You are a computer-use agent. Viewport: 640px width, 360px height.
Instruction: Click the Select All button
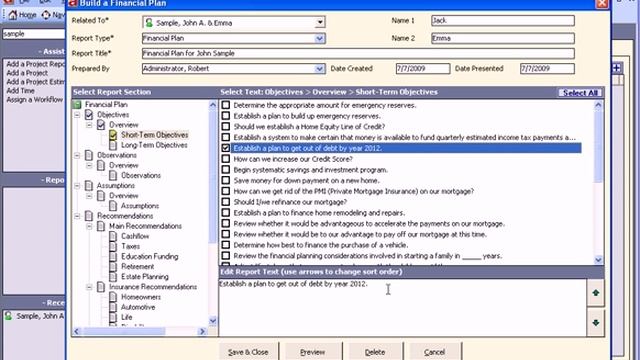click(x=580, y=93)
